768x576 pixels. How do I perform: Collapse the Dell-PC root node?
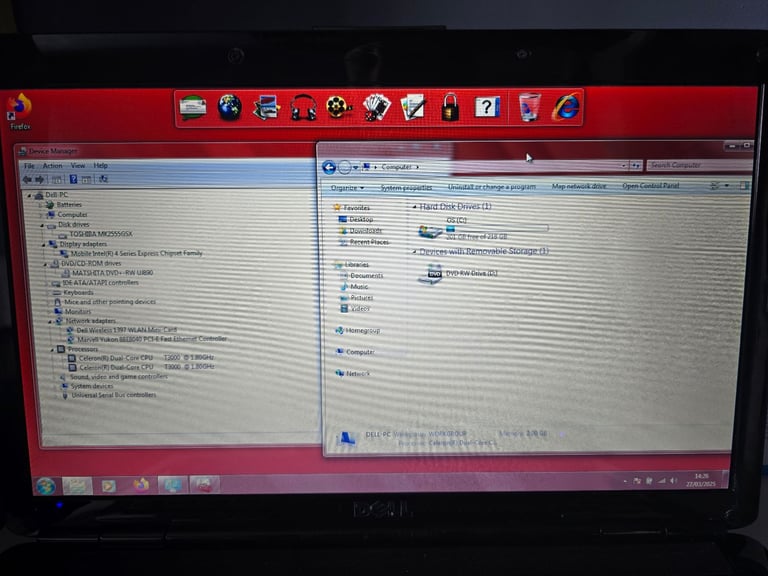29,195
